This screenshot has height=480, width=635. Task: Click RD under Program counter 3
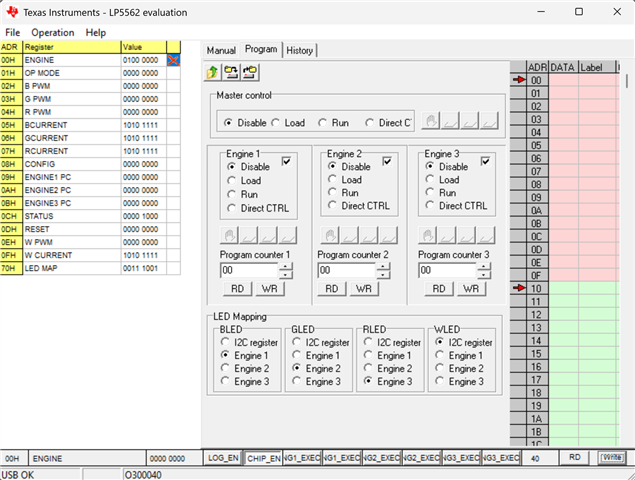pyautogui.click(x=439, y=289)
